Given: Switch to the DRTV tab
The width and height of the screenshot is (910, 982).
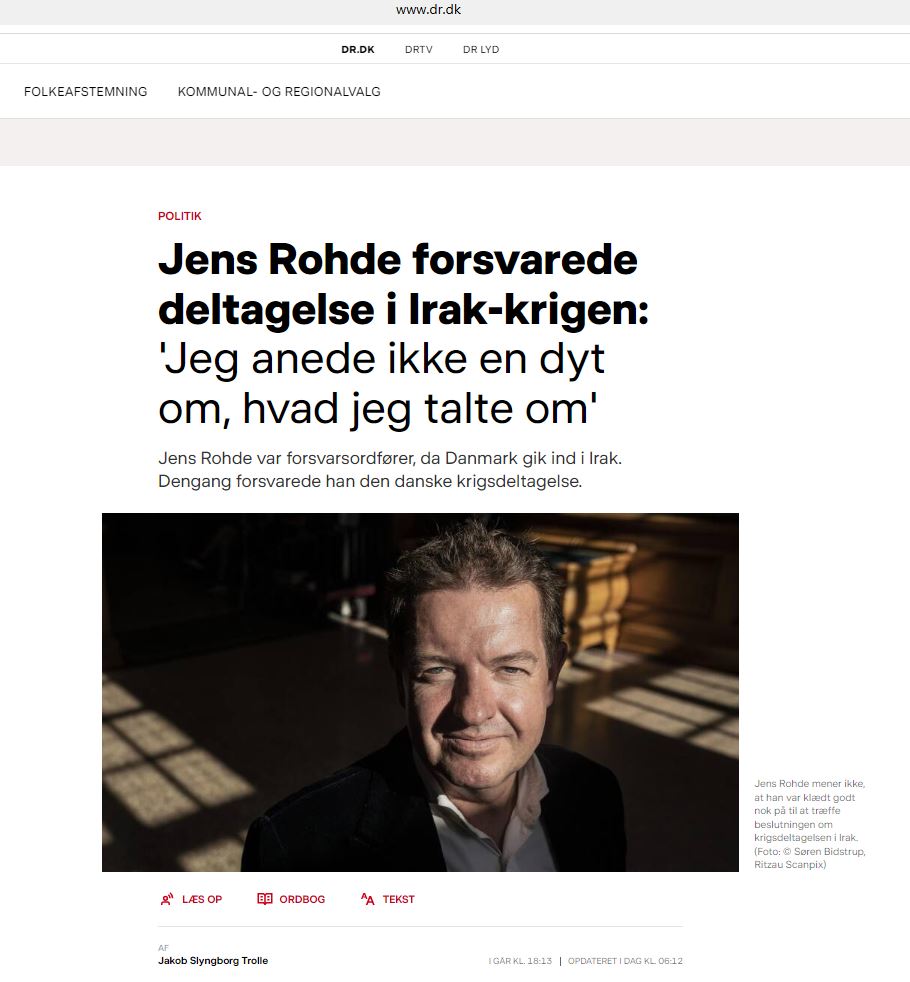Looking at the screenshot, I should 418,49.
